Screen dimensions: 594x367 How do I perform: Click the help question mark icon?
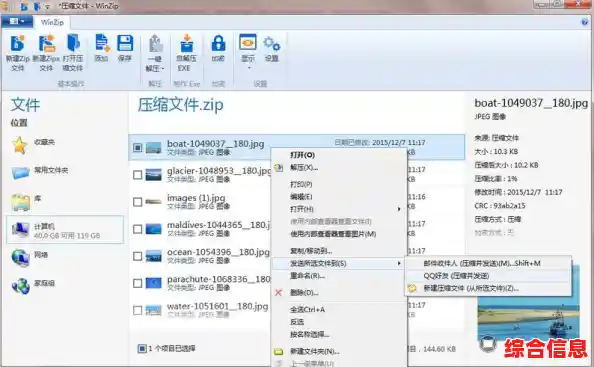(x=584, y=22)
